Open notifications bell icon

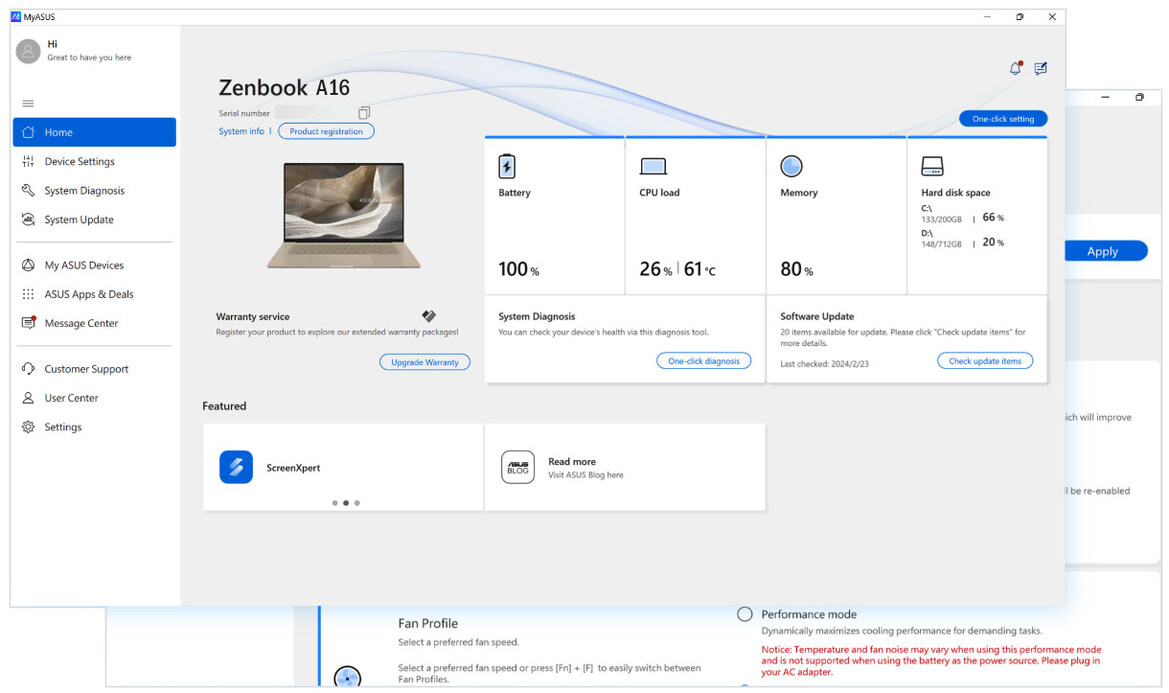[x=1015, y=69]
